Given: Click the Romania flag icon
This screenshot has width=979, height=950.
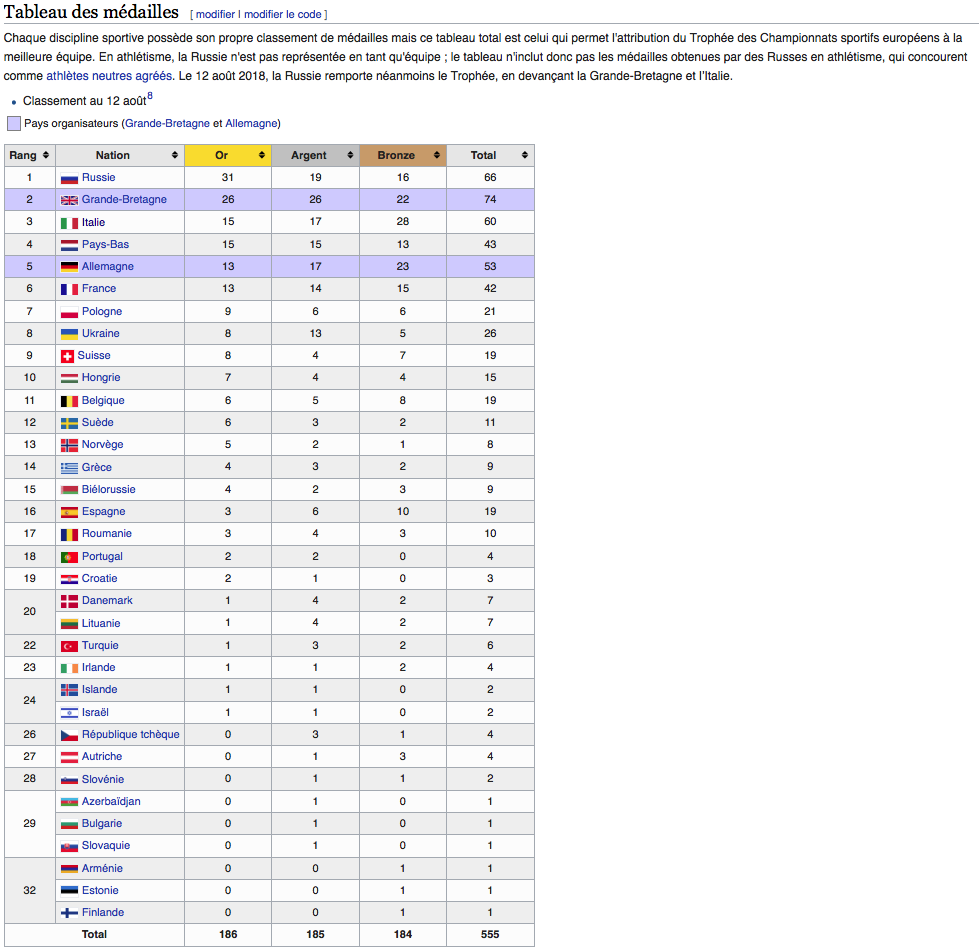Looking at the screenshot, I should click(x=69, y=534).
